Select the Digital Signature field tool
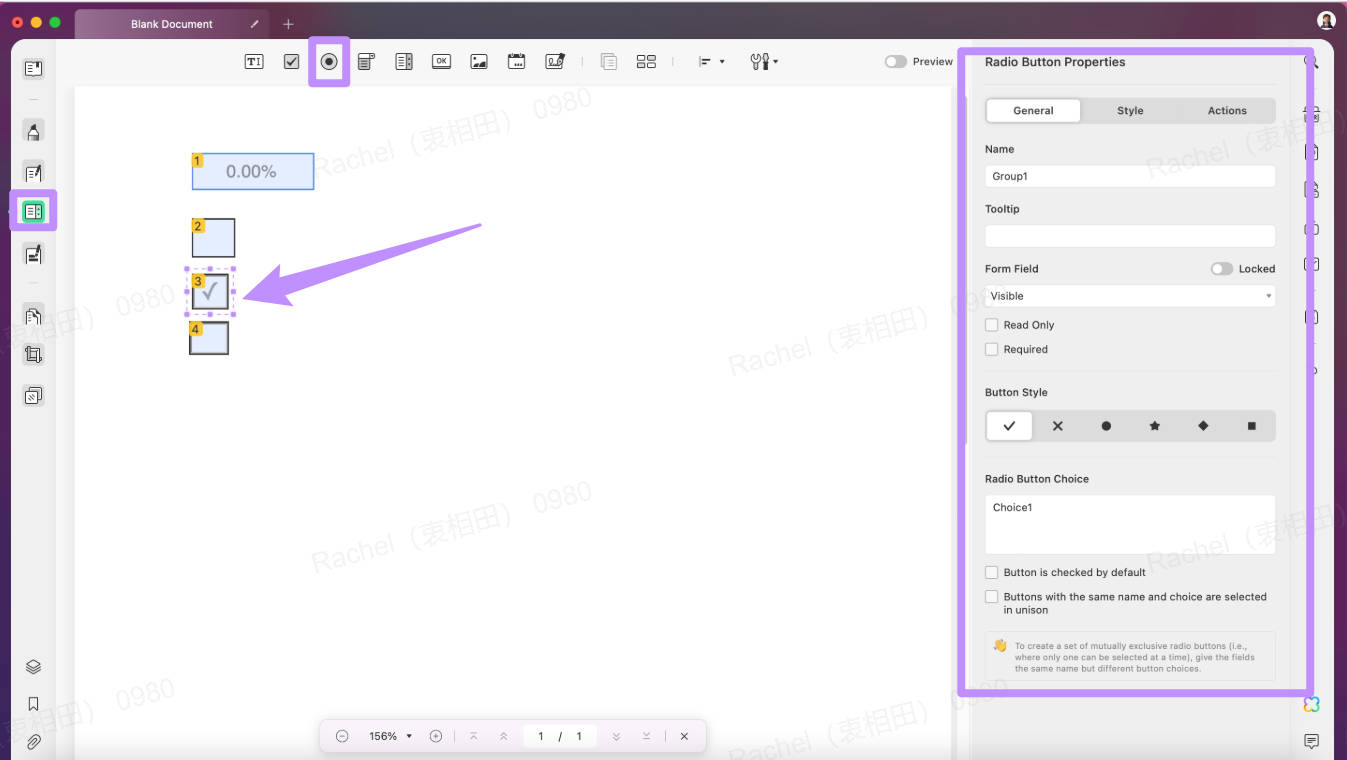The image size is (1347, 760). click(553, 61)
